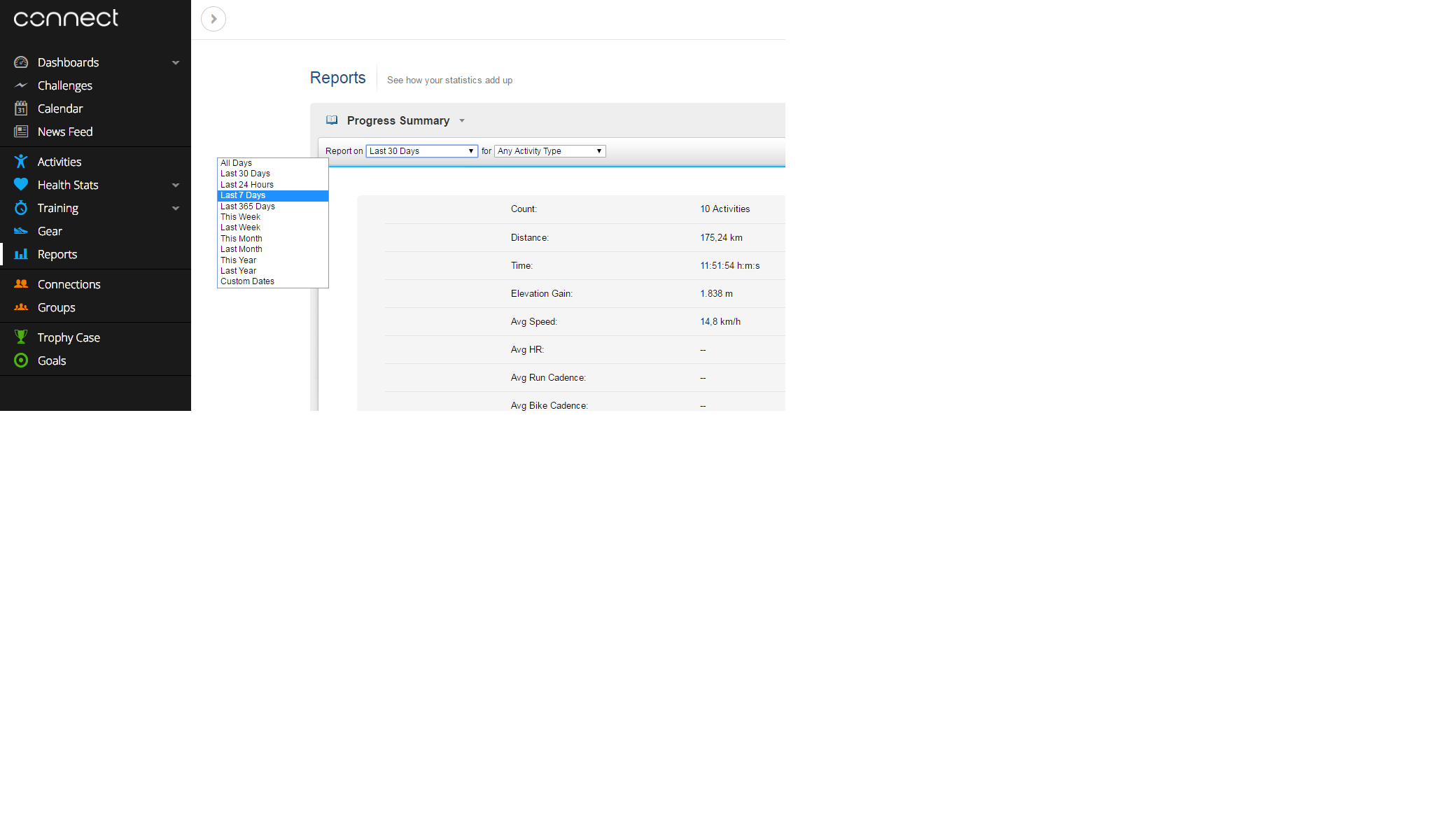Open the Any Activity Type dropdown
1456x819 pixels.
(x=550, y=151)
